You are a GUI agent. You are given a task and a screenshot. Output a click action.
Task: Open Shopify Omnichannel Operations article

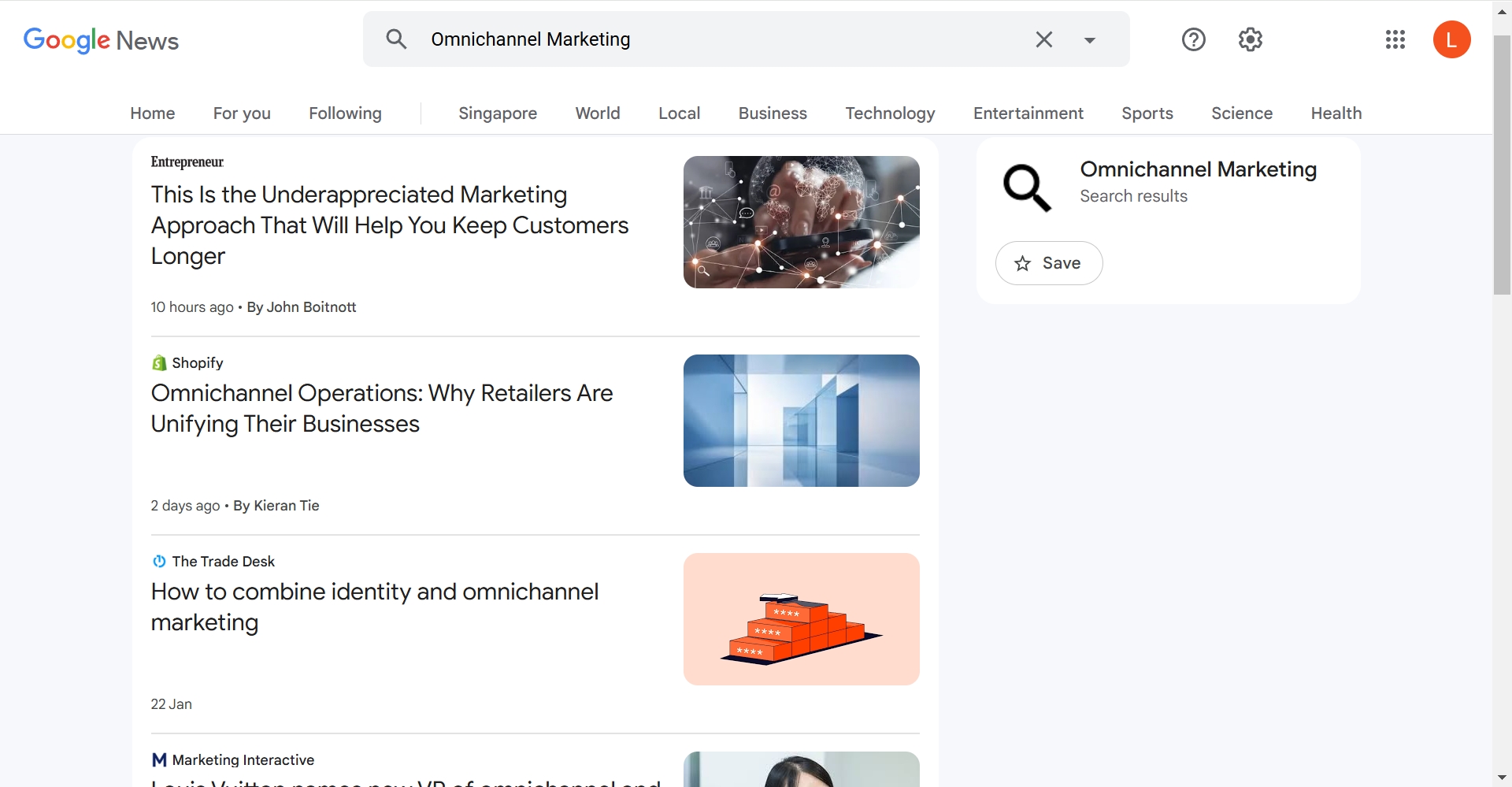(381, 408)
